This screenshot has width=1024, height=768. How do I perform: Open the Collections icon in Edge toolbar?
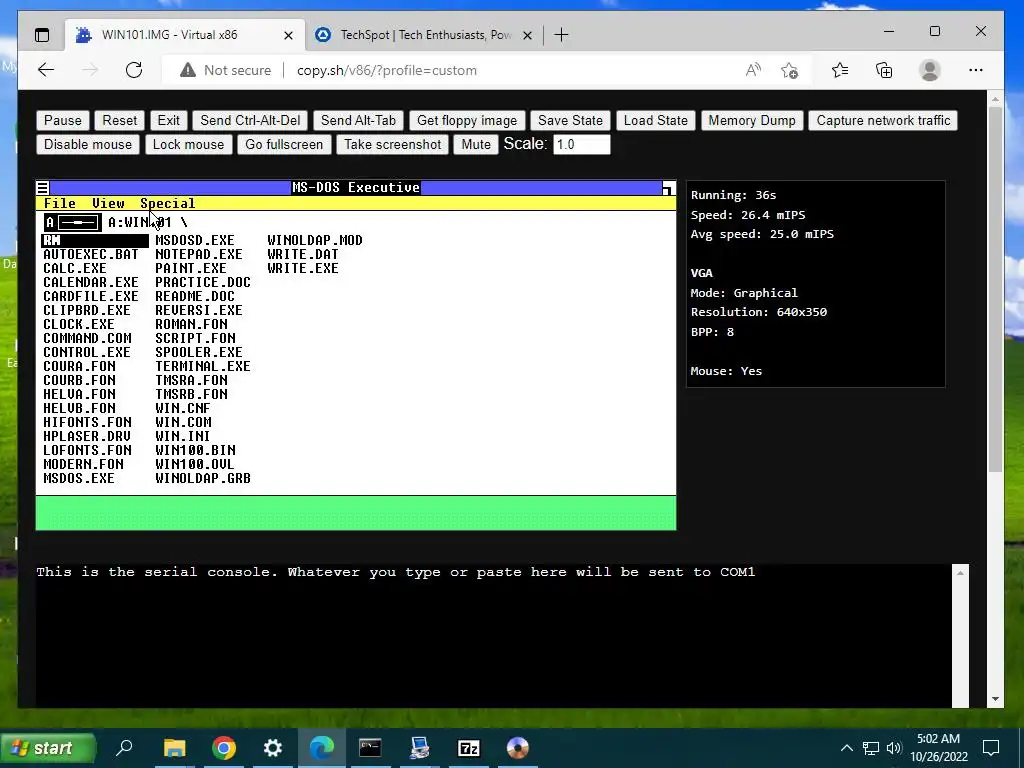pos(884,70)
